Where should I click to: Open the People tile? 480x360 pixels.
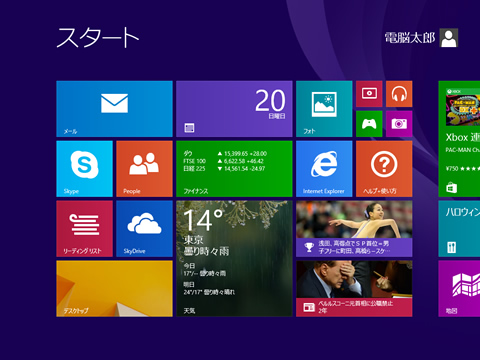click(144, 169)
